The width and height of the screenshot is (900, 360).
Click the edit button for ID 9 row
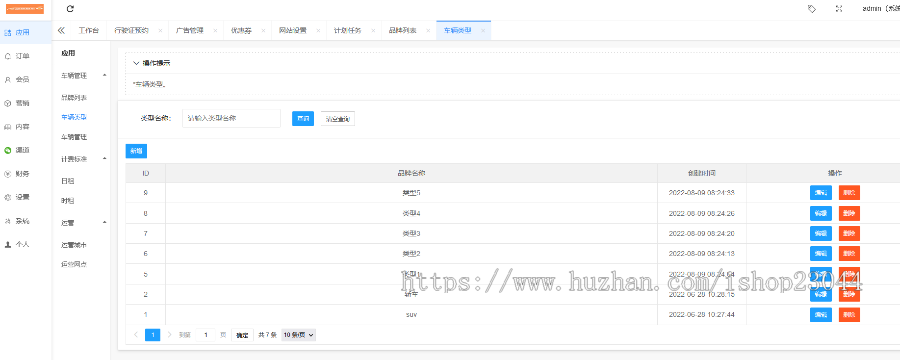(821, 193)
